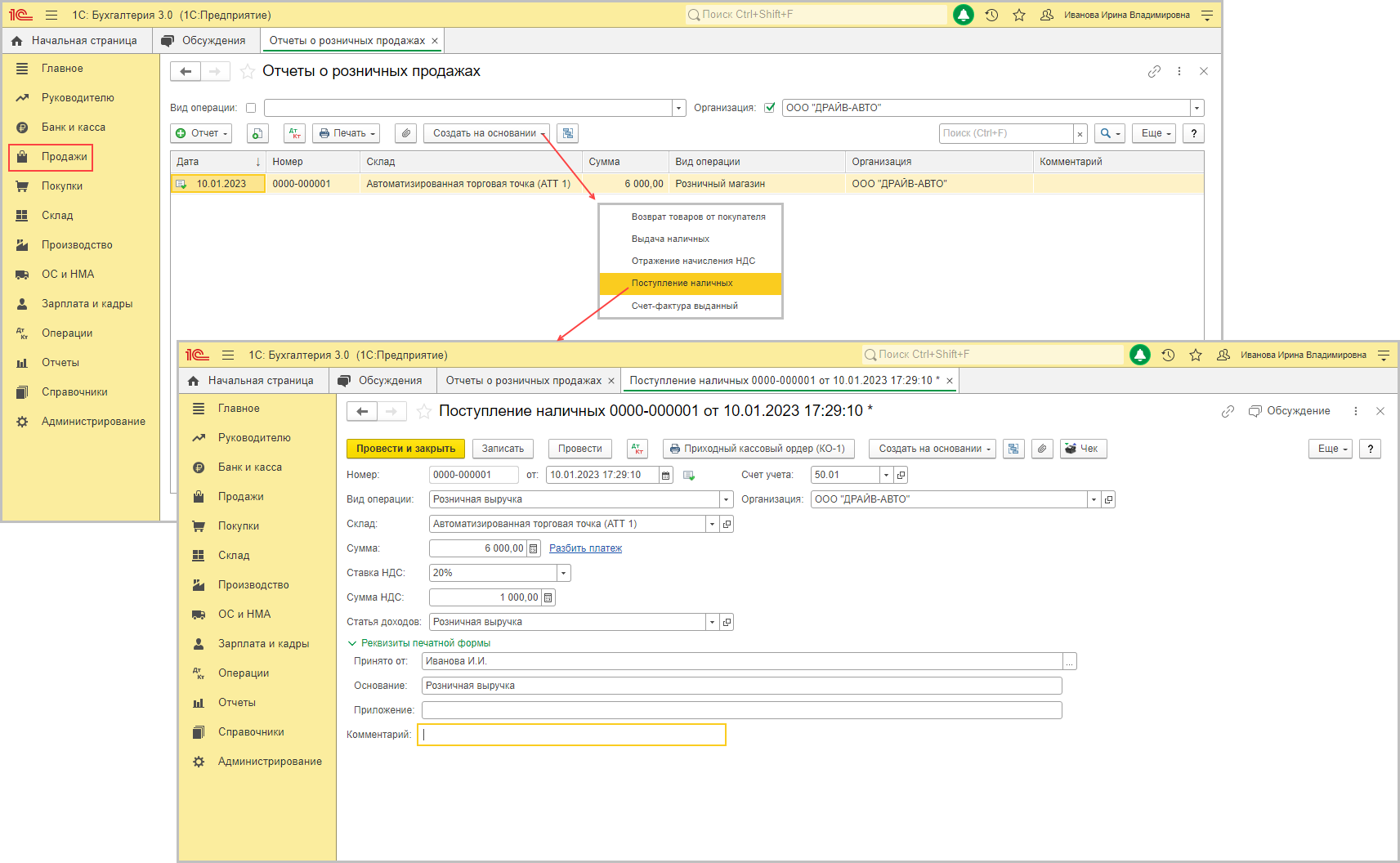This screenshot has height=863, width=1400.
Task: Open Склад dropdown in cash receipt
Action: [712, 524]
